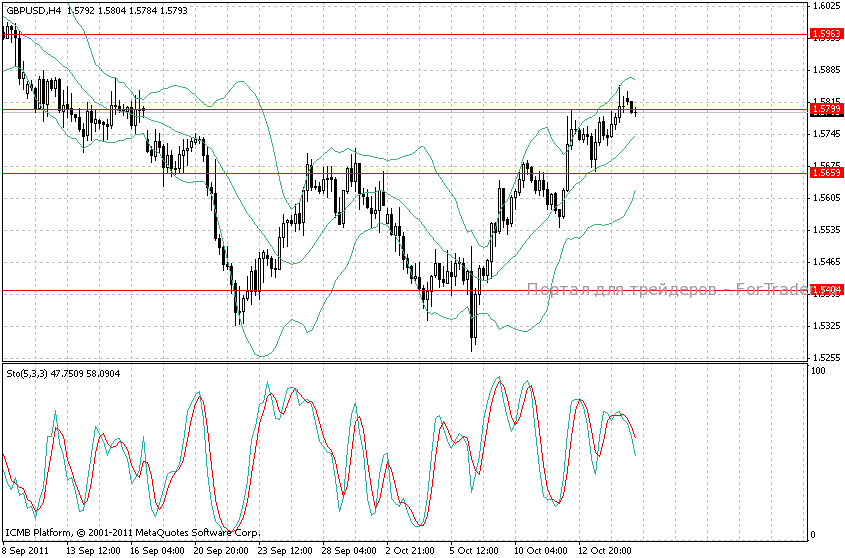845x558 pixels.
Task: Click the 1.6025 top price scale label
Action: 826,6
